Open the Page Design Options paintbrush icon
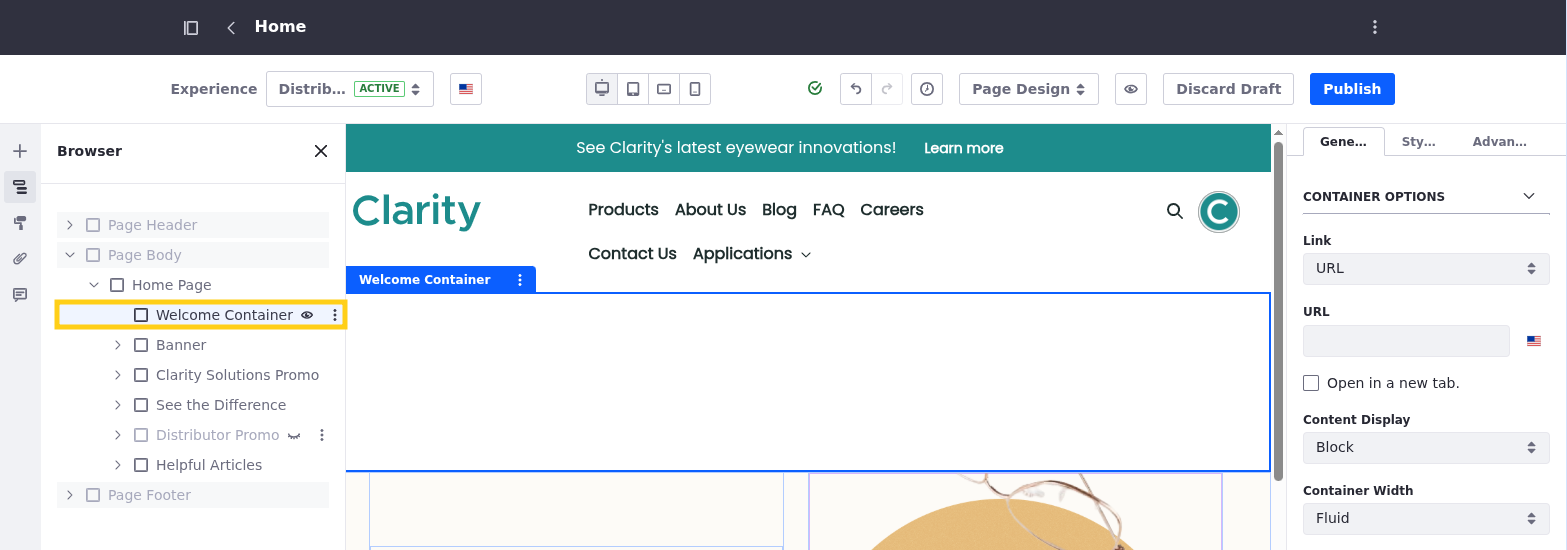The width and height of the screenshot is (1567, 550). click(x=19, y=223)
